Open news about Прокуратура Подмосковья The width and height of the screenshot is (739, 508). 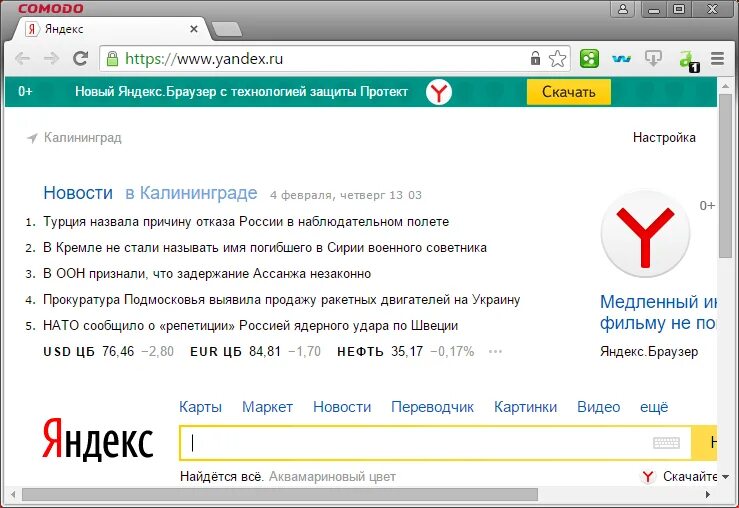(x=281, y=300)
